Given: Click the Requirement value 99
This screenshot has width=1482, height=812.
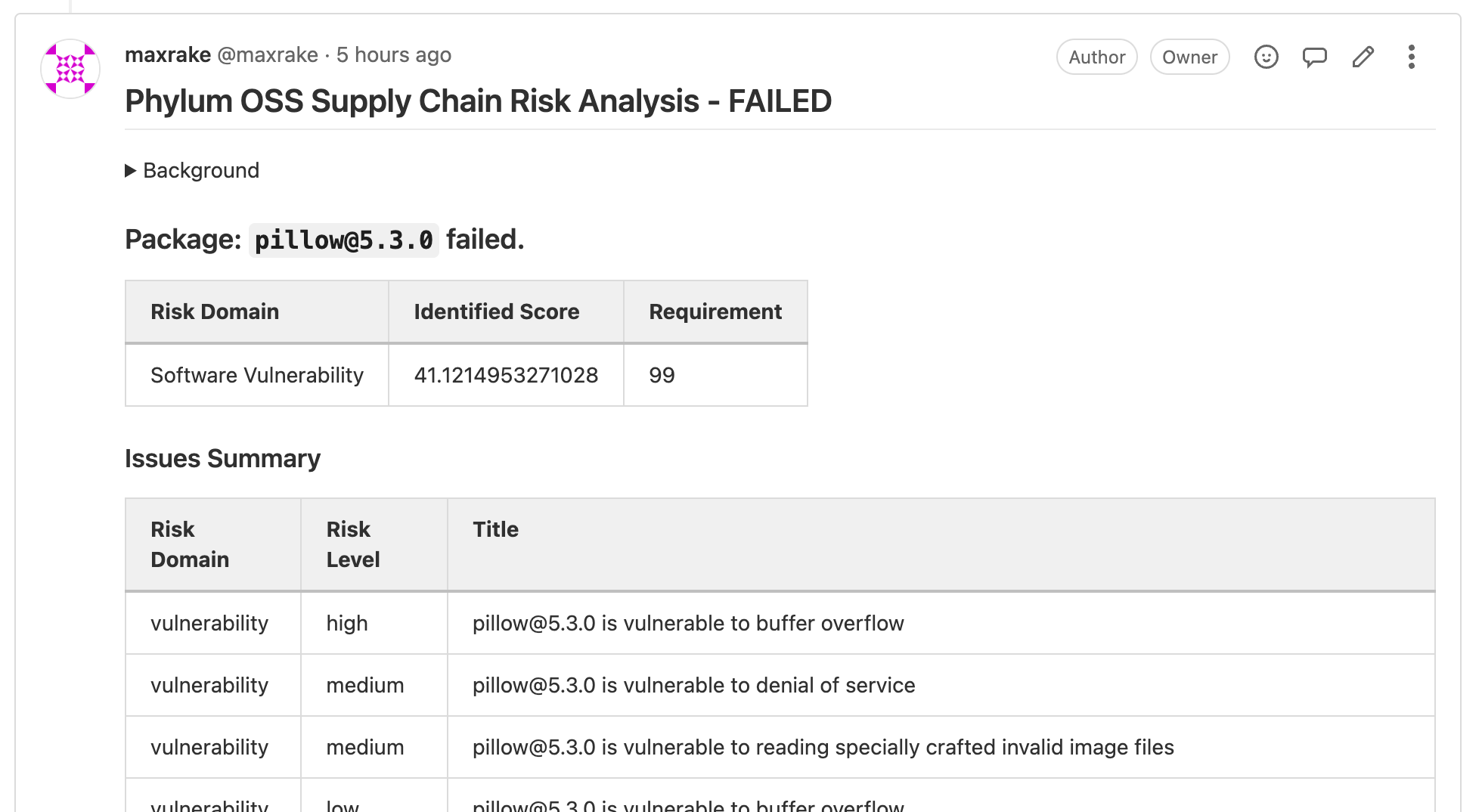Looking at the screenshot, I should pyautogui.click(x=661, y=375).
